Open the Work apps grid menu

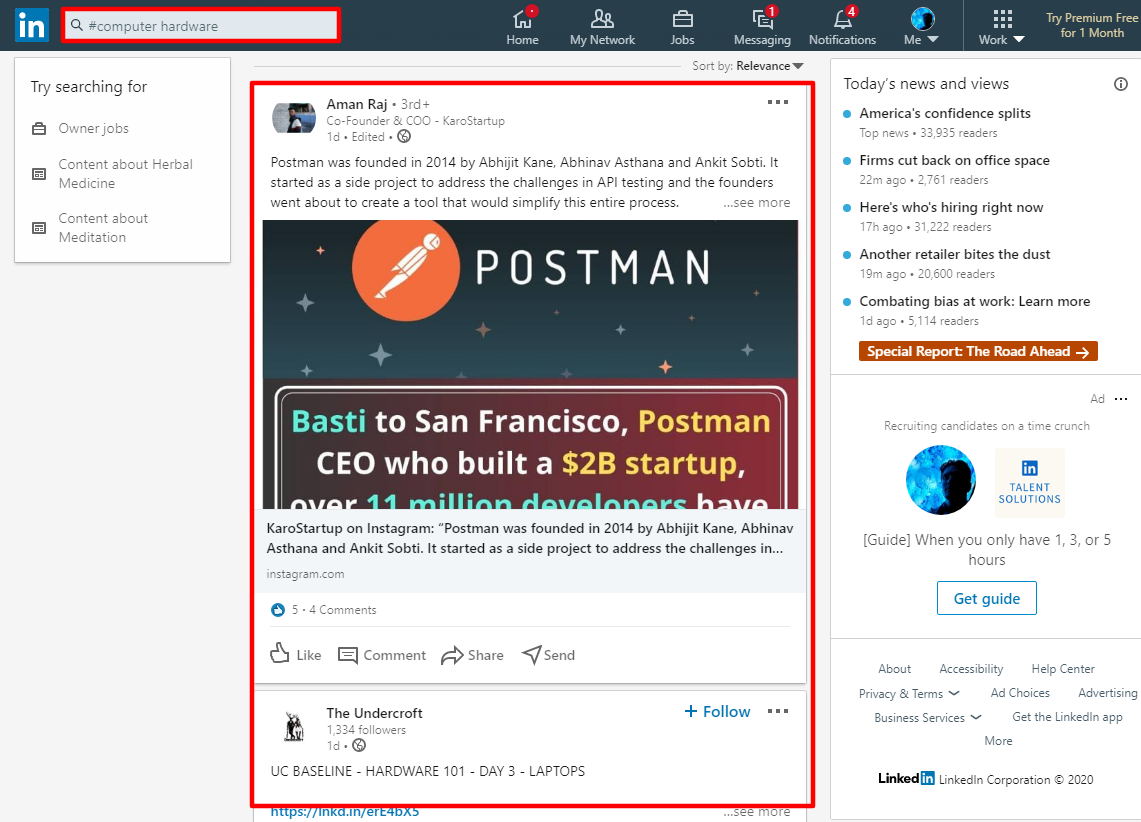click(1002, 26)
